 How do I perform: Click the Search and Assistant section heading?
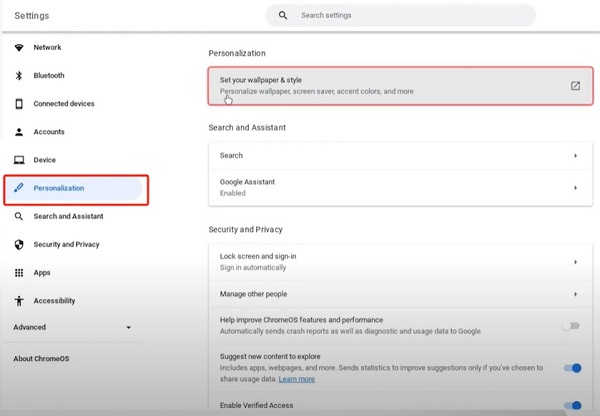(x=247, y=127)
